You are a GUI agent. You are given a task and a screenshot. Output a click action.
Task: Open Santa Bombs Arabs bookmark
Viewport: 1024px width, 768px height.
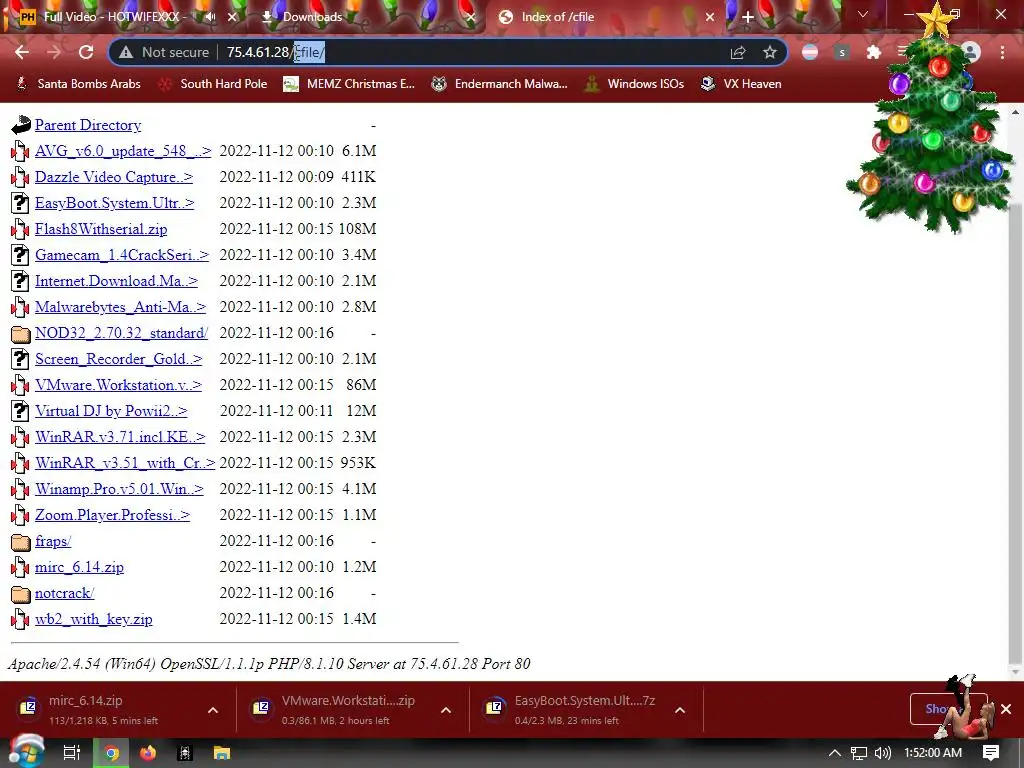click(78, 84)
